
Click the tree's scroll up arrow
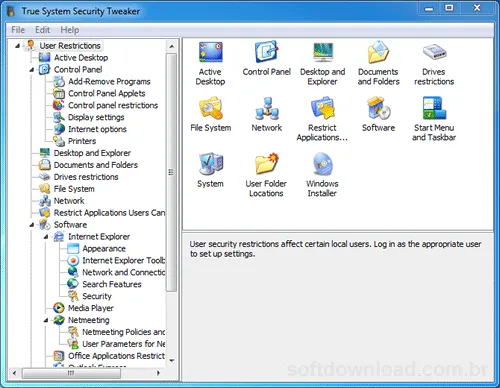click(172, 46)
